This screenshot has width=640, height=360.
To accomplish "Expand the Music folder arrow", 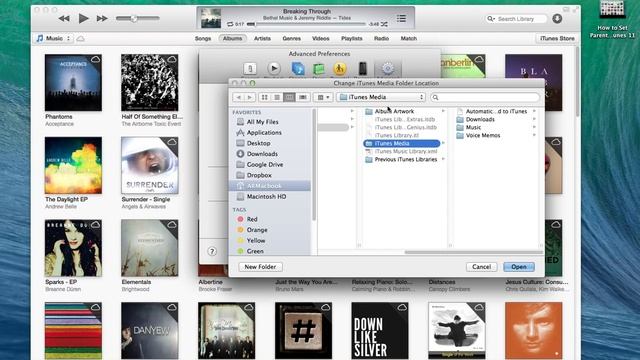I will [534, 127].
